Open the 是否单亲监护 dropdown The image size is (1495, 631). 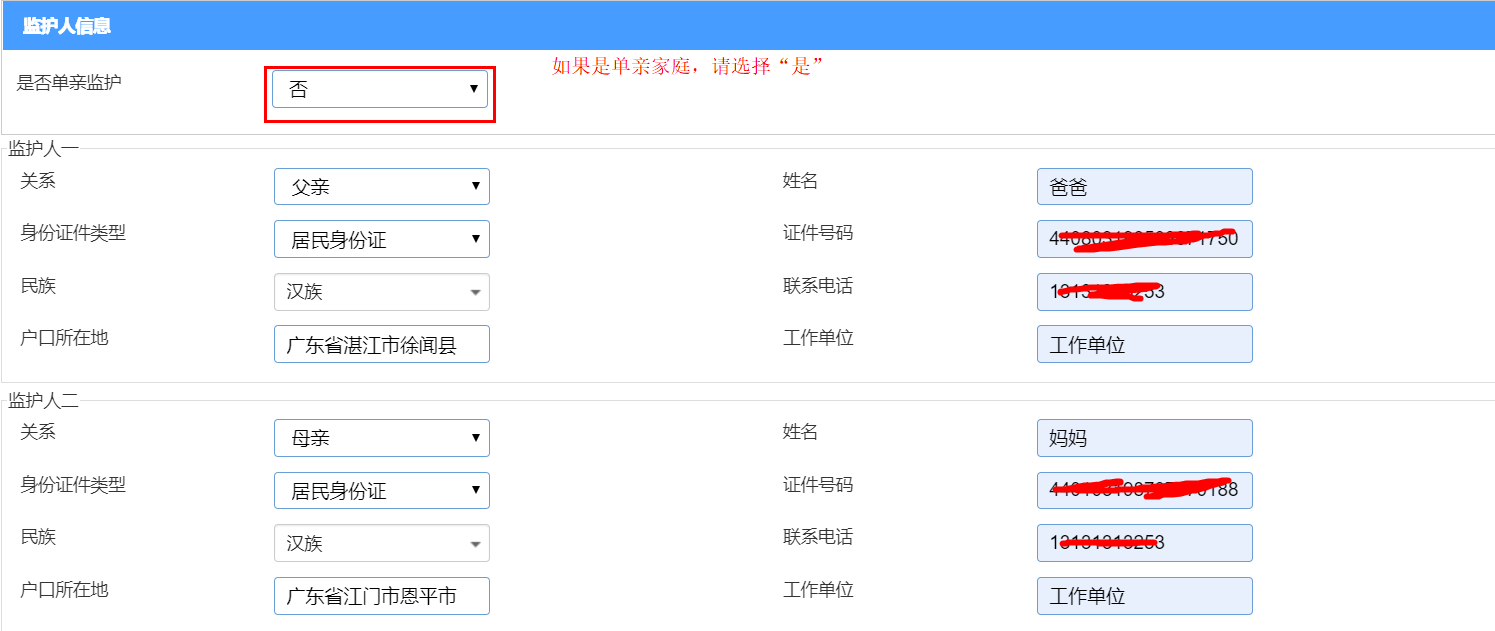coord(380,89)
